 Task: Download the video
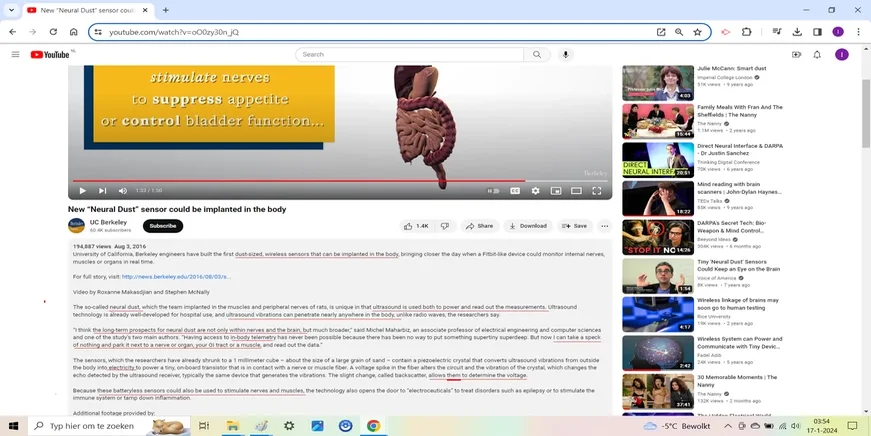528,226
